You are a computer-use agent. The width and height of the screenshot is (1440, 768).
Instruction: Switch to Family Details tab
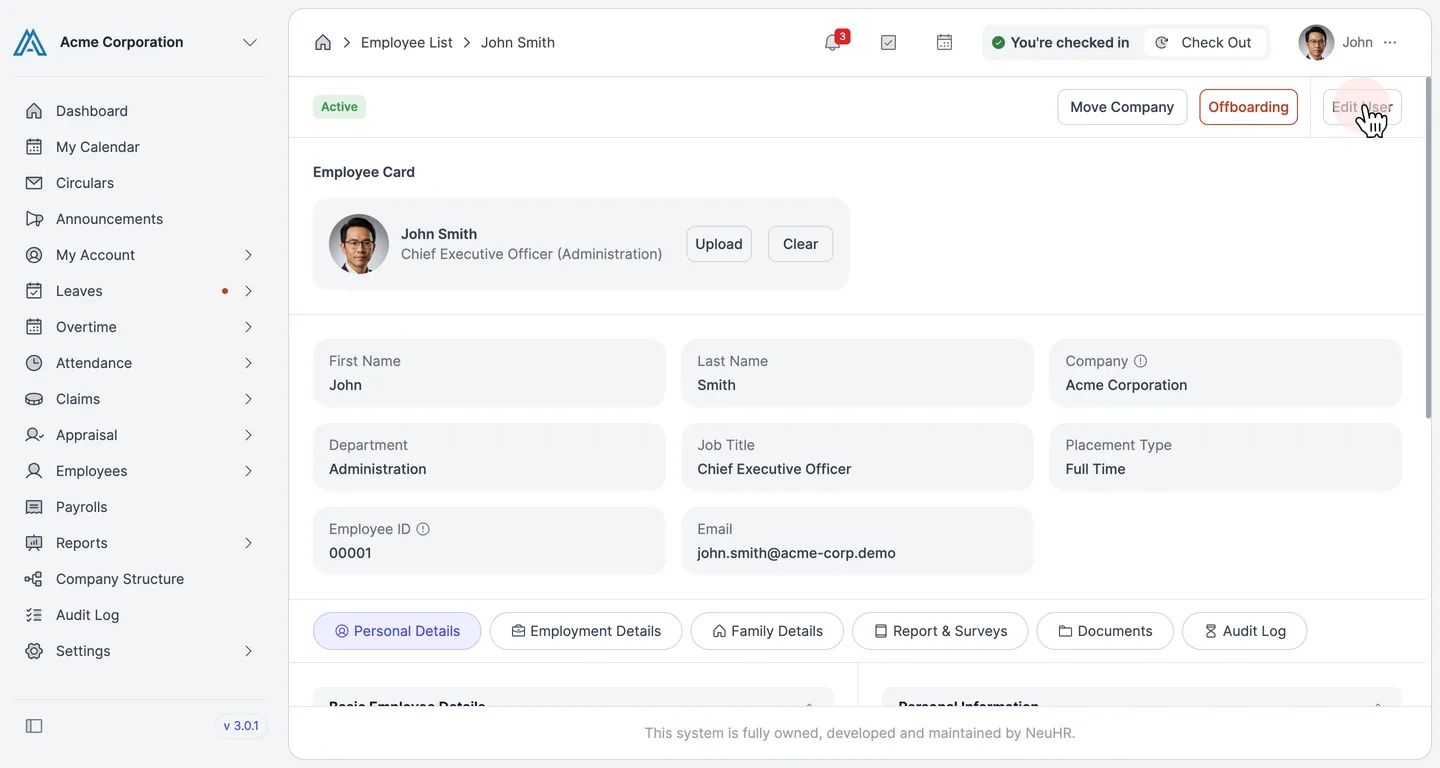click(x=767, y=631)
